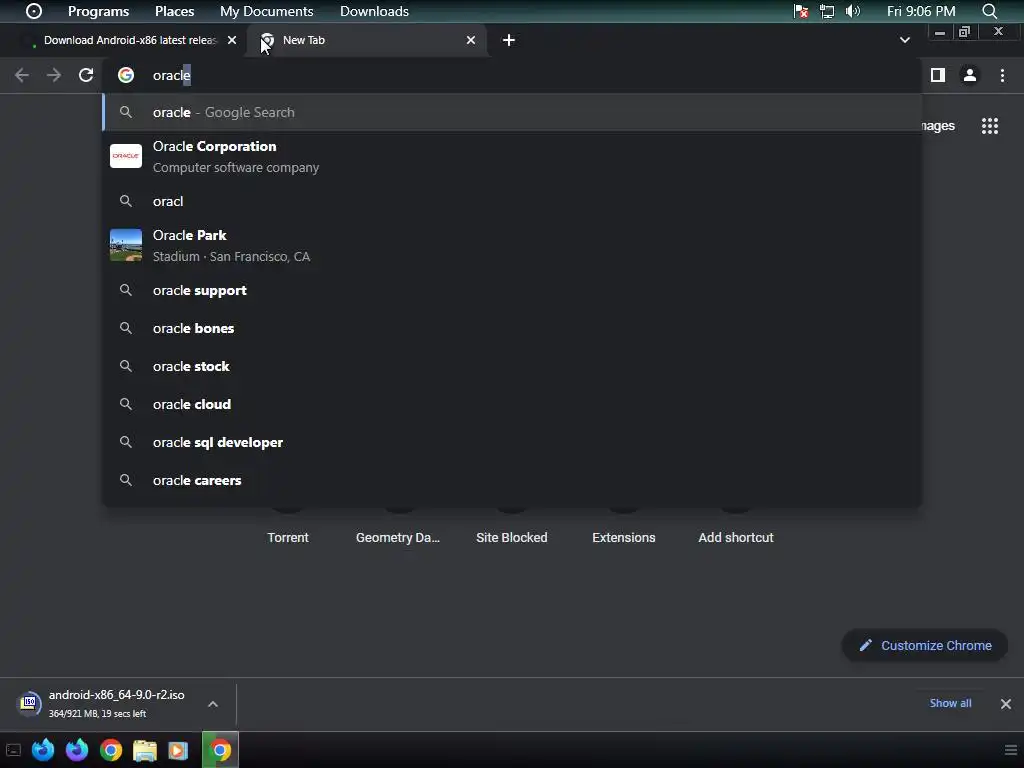This screenshot has width=1024, height=768.
Task: Open Chrome's three-dot menu
Action: (x=1002, y=75)
